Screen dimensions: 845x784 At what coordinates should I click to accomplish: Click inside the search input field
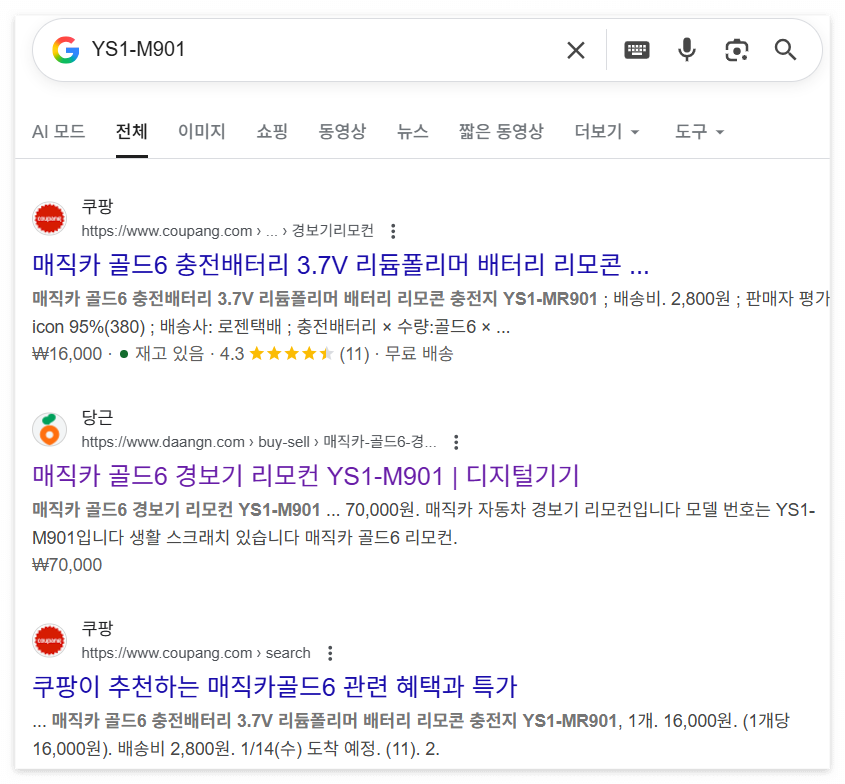click(300, 50)
